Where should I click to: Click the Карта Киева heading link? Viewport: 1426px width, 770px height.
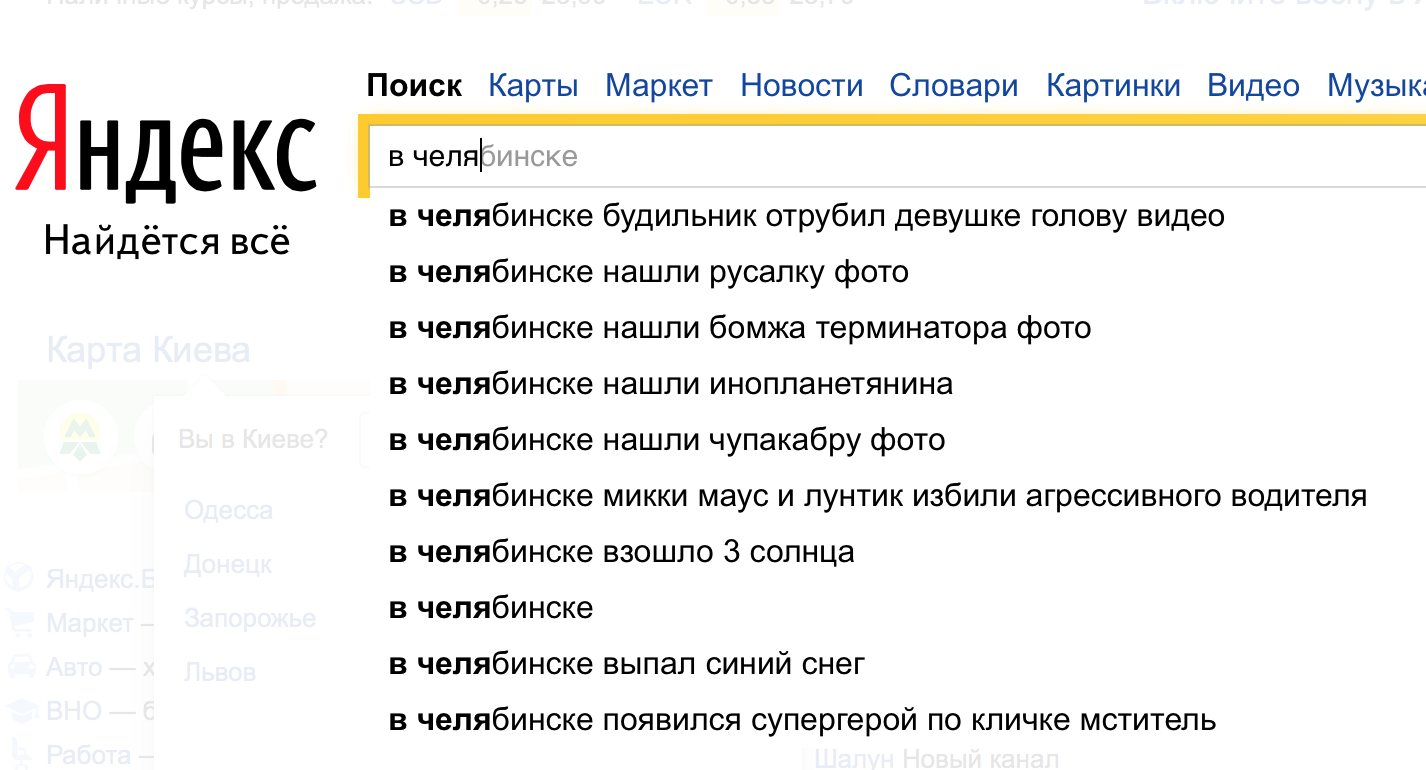[x=148, y=351]
